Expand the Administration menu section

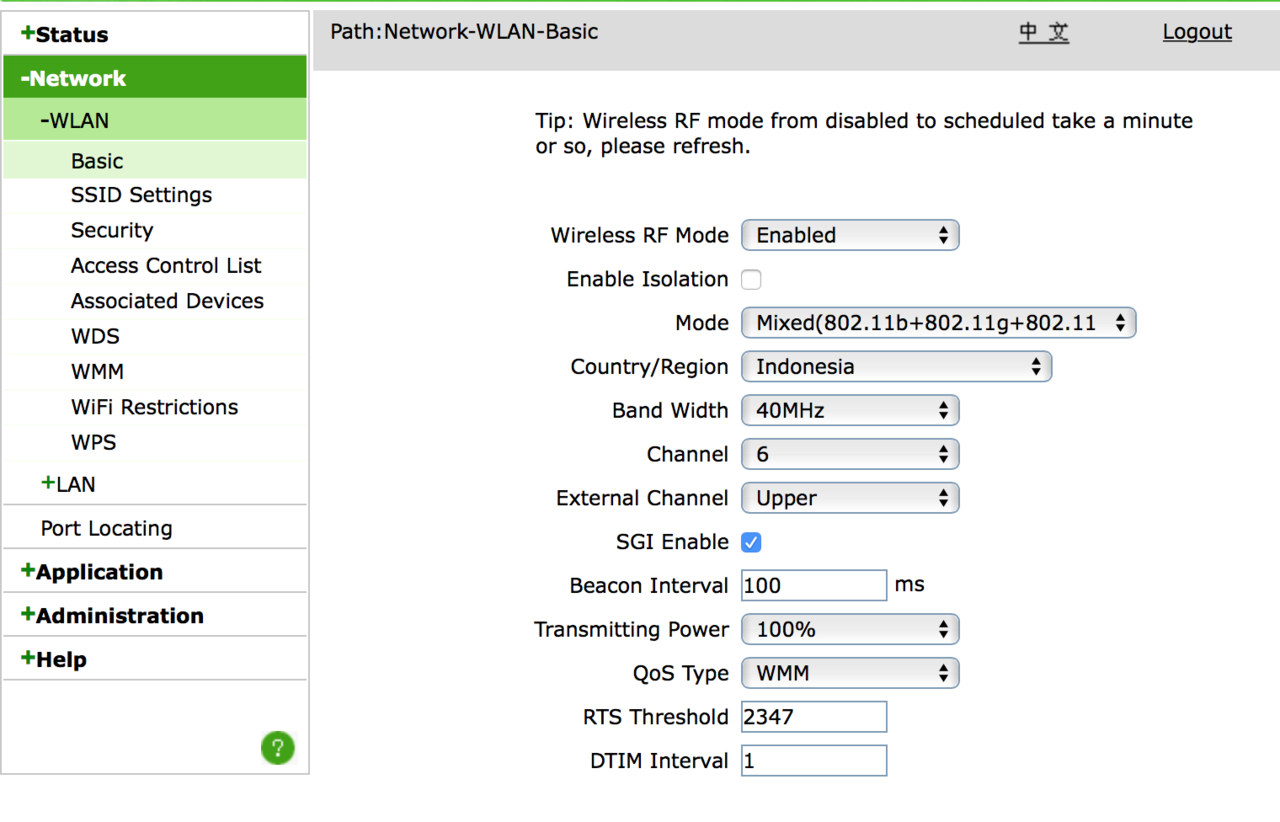(x=111, y=616)
